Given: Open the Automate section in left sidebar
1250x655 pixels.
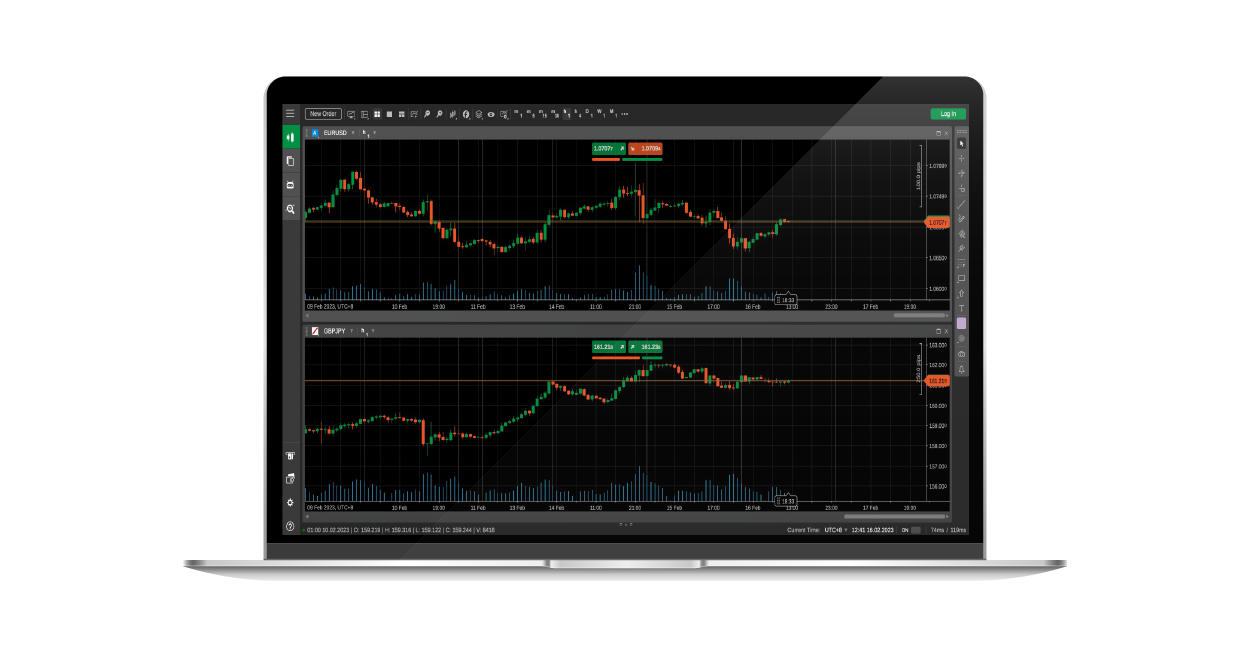Looking at the screenshot, I should [x=290, y=185].
